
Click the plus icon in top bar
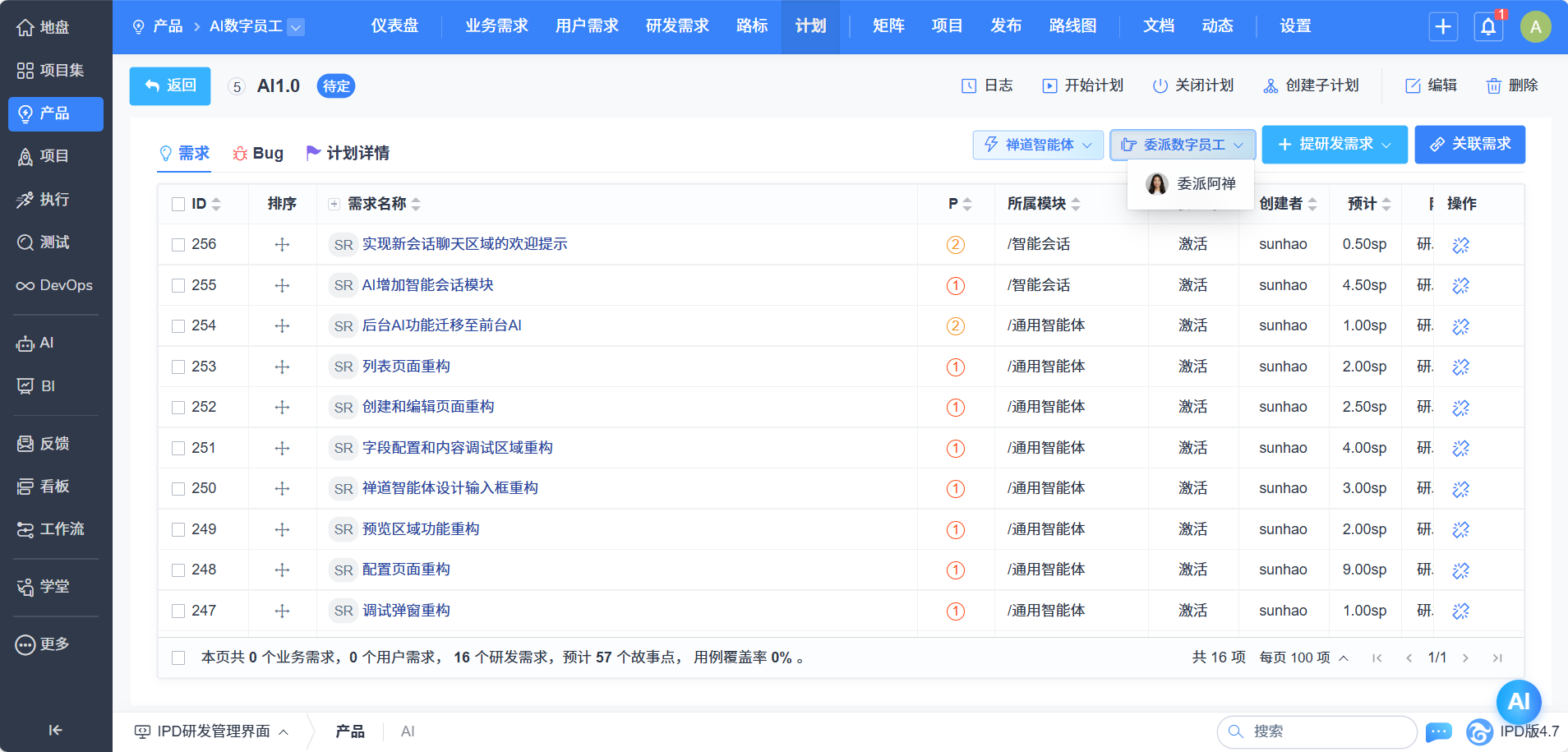click(x=1443, y=27)
